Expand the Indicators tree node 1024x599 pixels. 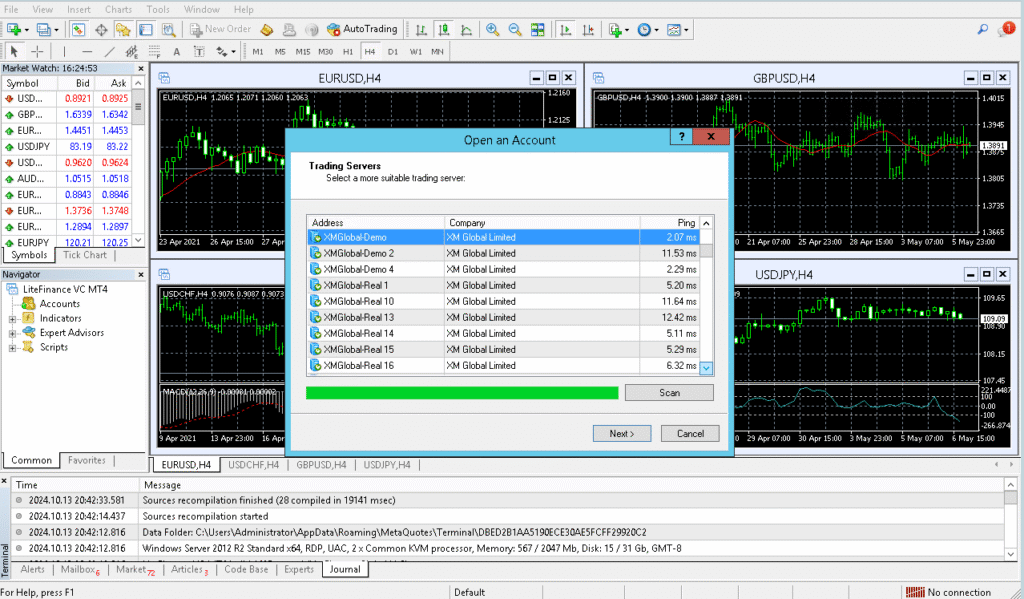[x=12, y=319]
